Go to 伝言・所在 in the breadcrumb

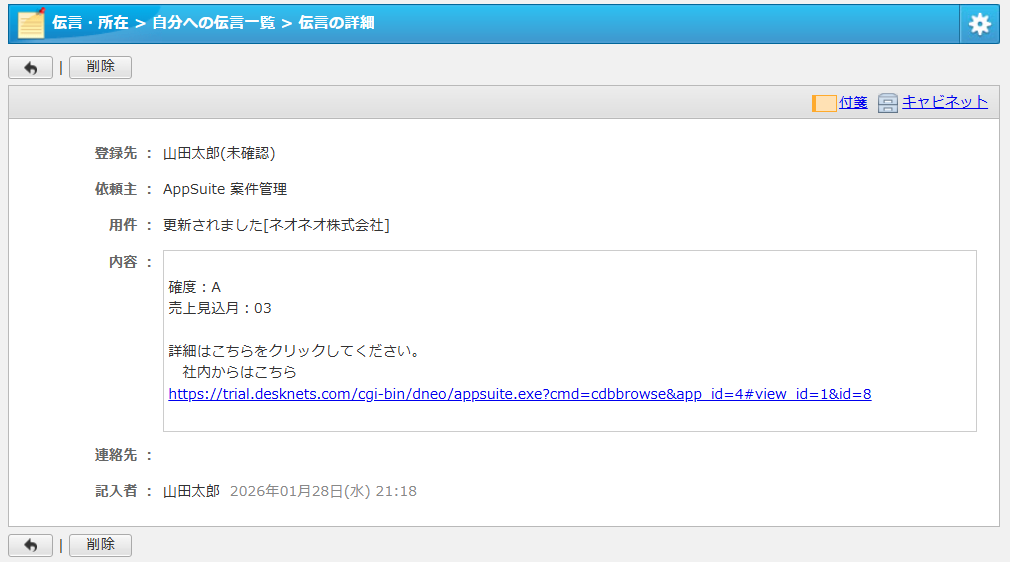[x=90, y=23]
